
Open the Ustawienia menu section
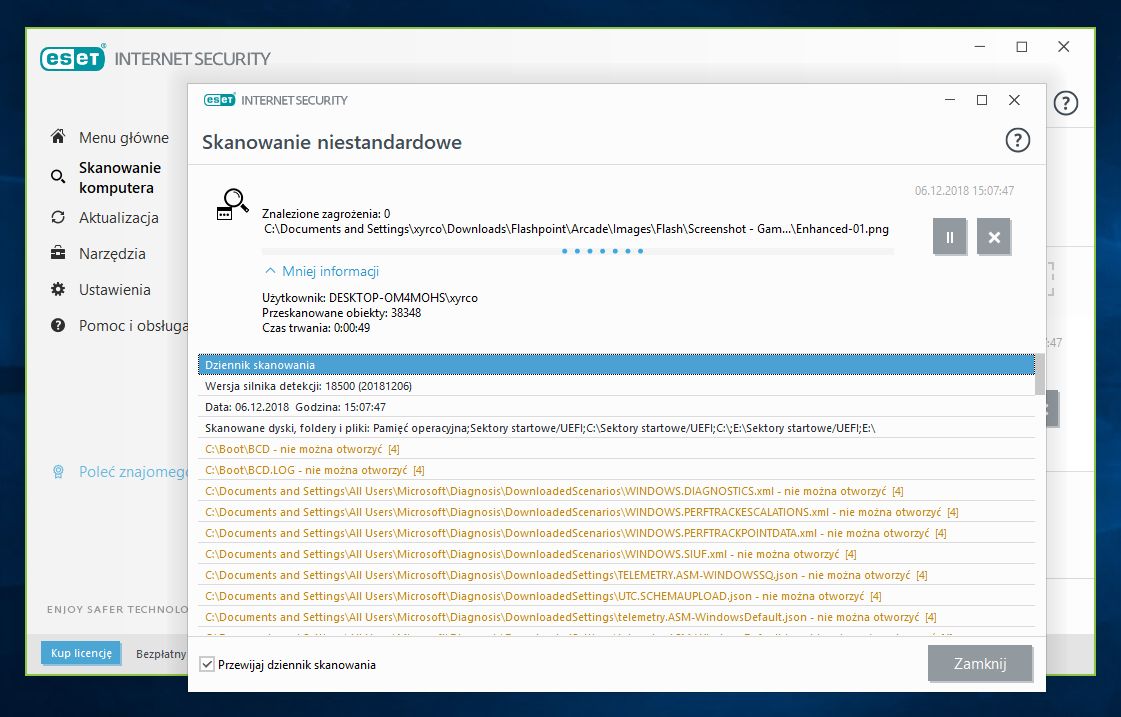click(114, 290)
